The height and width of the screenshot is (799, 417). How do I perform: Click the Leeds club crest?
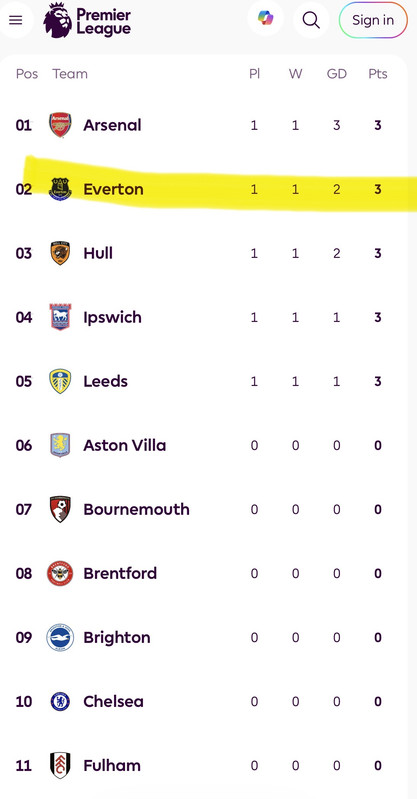[x=60, y=381]
